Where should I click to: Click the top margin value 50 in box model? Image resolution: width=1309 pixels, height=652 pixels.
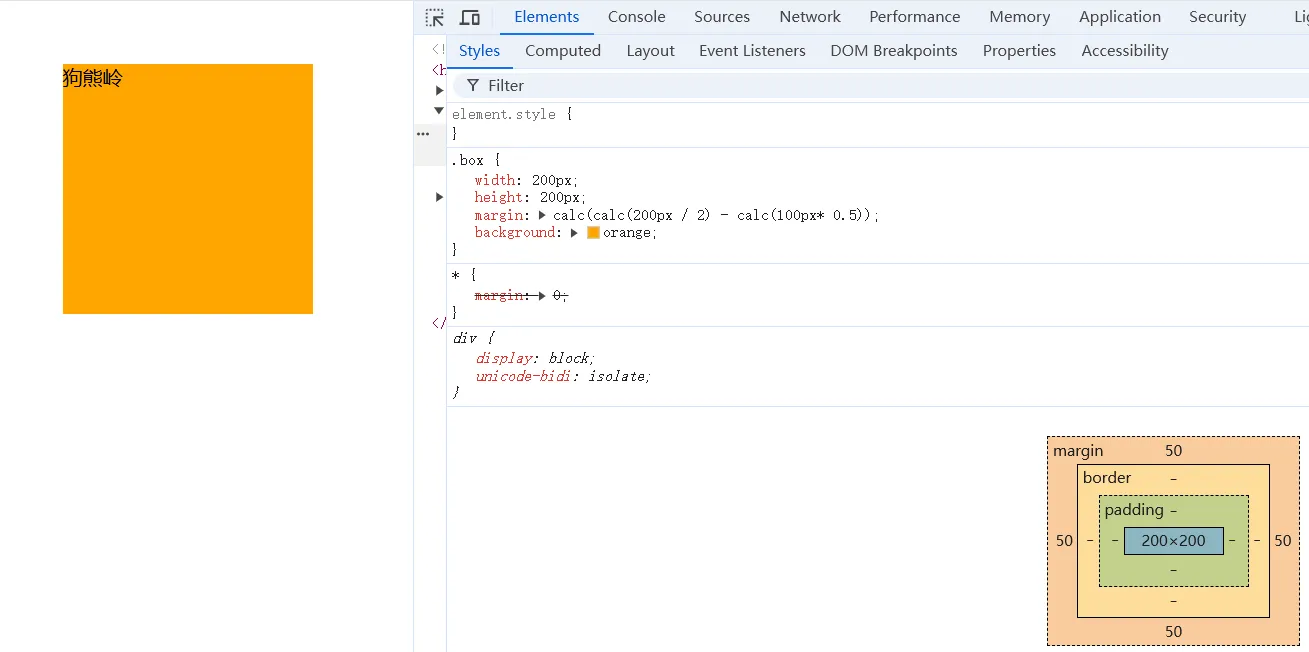tap(1174, 451)
